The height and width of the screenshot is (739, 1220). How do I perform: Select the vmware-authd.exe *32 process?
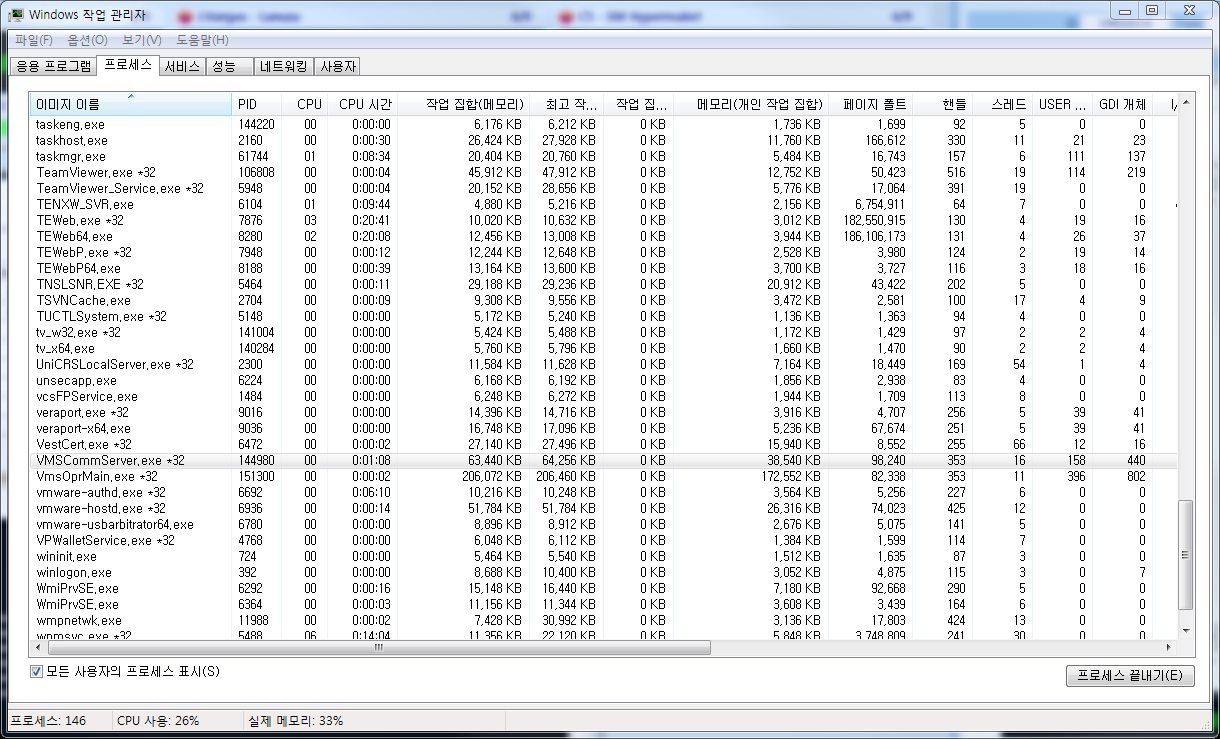pyautogui.click(x=605, y=492)
